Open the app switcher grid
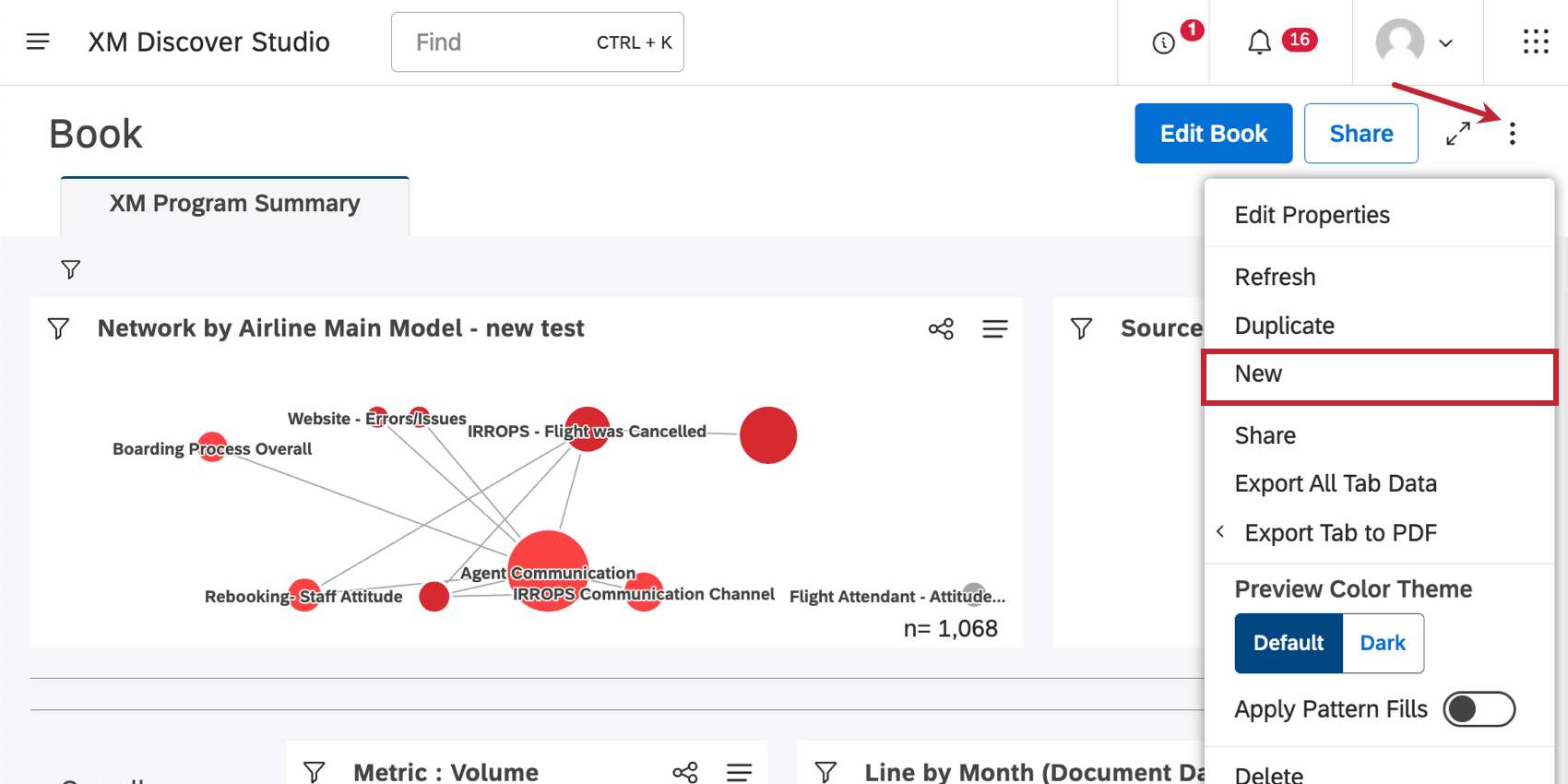The width and height of the screenshot is (1568, 784). (x=1536, y=42)
